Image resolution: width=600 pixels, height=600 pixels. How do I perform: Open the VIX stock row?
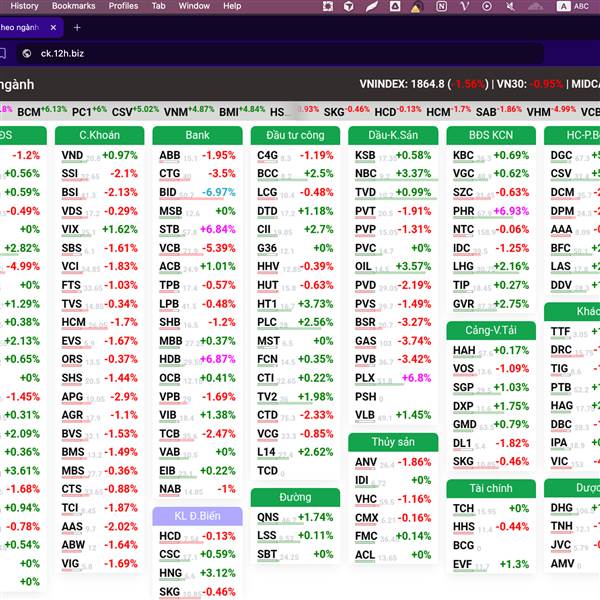coord(99,230)
